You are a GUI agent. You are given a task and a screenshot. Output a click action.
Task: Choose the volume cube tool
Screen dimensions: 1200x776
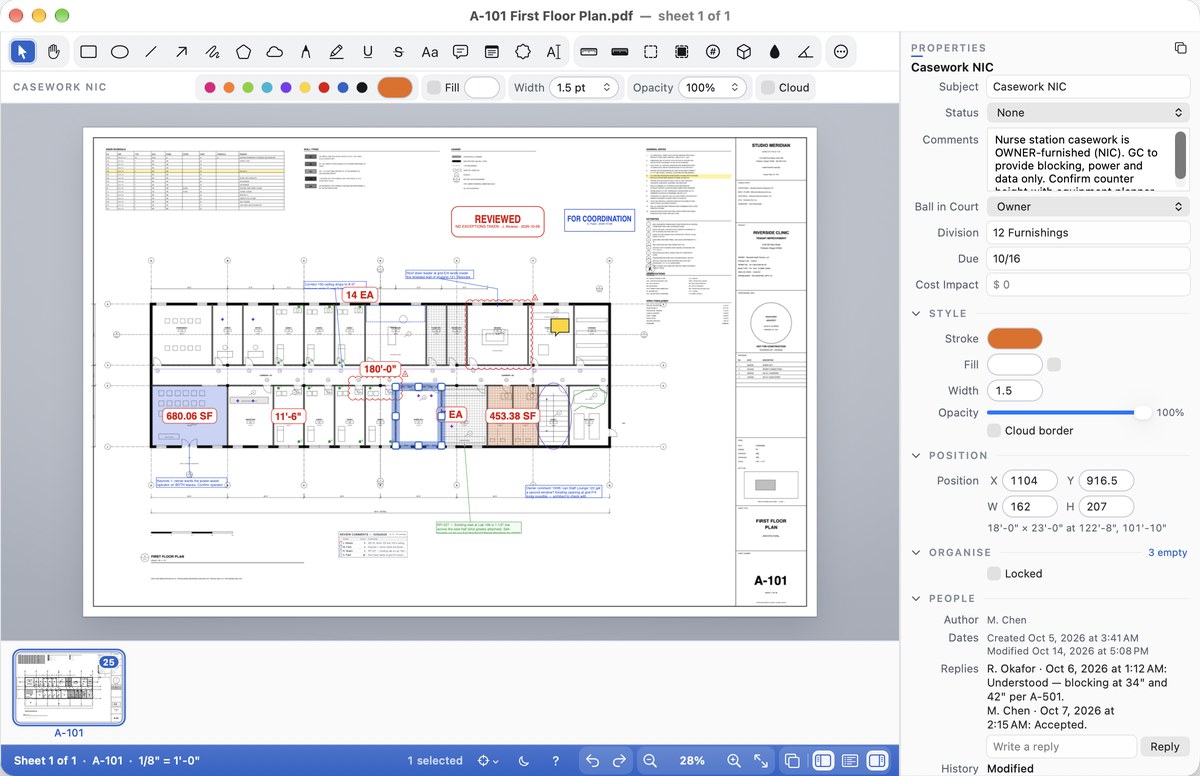(743, 52)
